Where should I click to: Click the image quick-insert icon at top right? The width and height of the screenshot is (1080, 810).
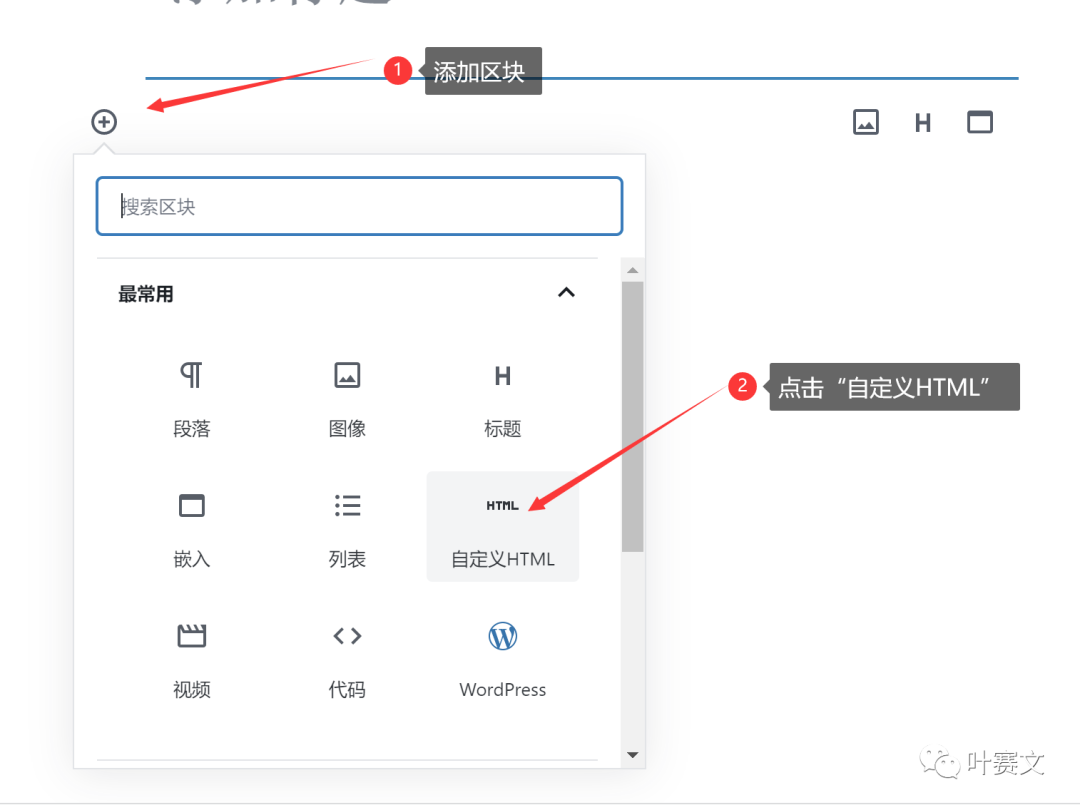865,122
